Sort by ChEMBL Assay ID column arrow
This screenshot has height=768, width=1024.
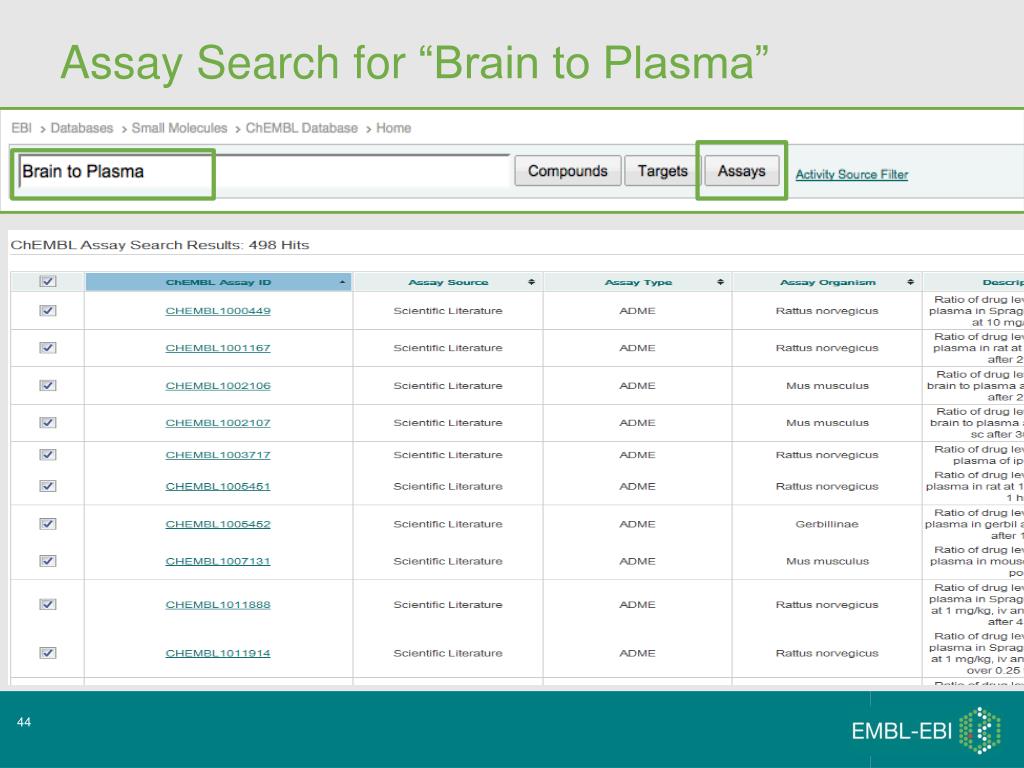(343, 282)
